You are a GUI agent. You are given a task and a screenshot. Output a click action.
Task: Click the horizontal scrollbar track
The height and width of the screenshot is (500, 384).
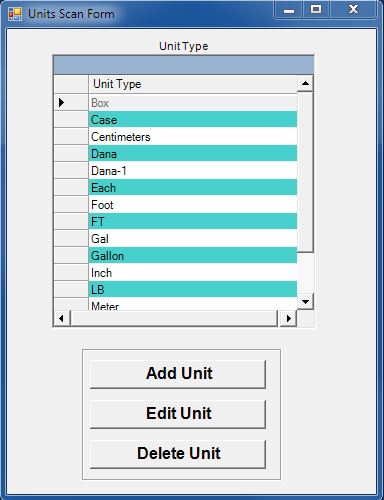pos(174,318)
